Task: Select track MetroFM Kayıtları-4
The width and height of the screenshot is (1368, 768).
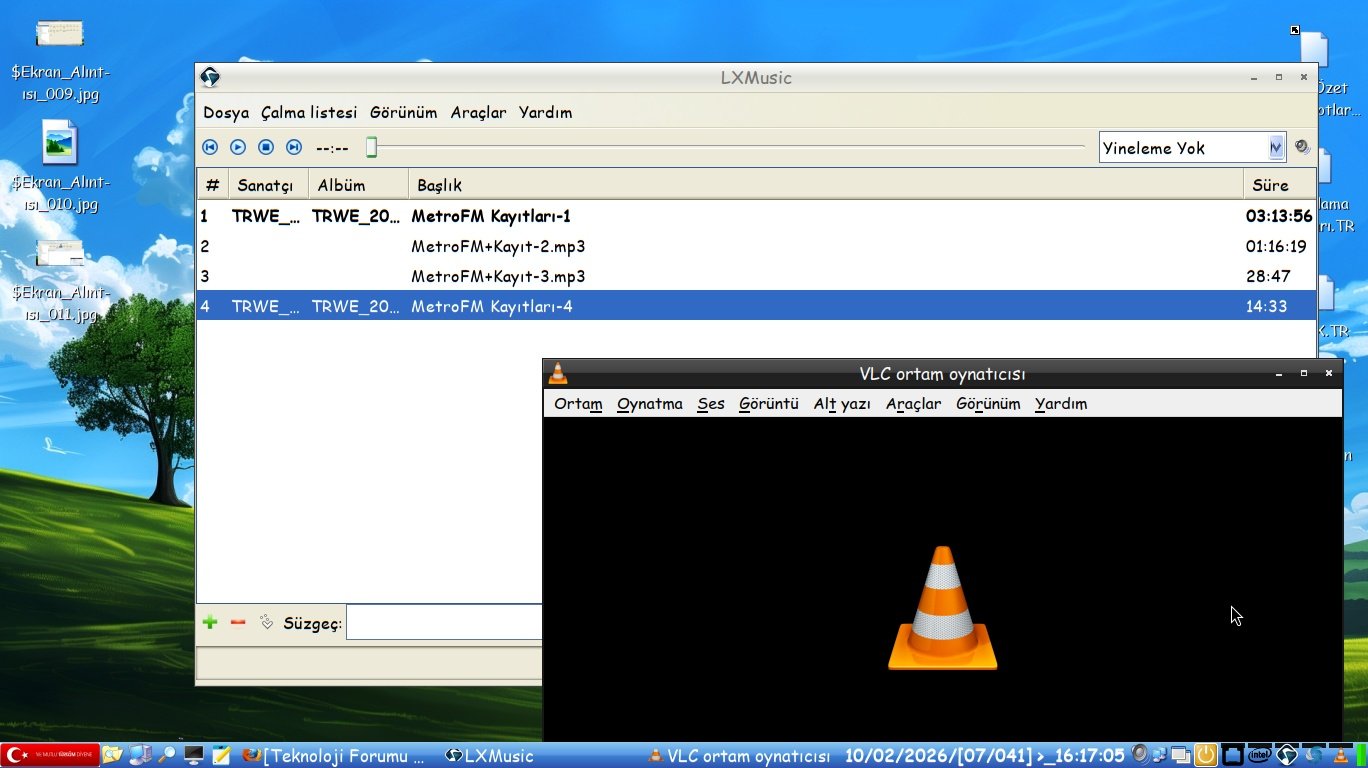Action: point(756,306)
